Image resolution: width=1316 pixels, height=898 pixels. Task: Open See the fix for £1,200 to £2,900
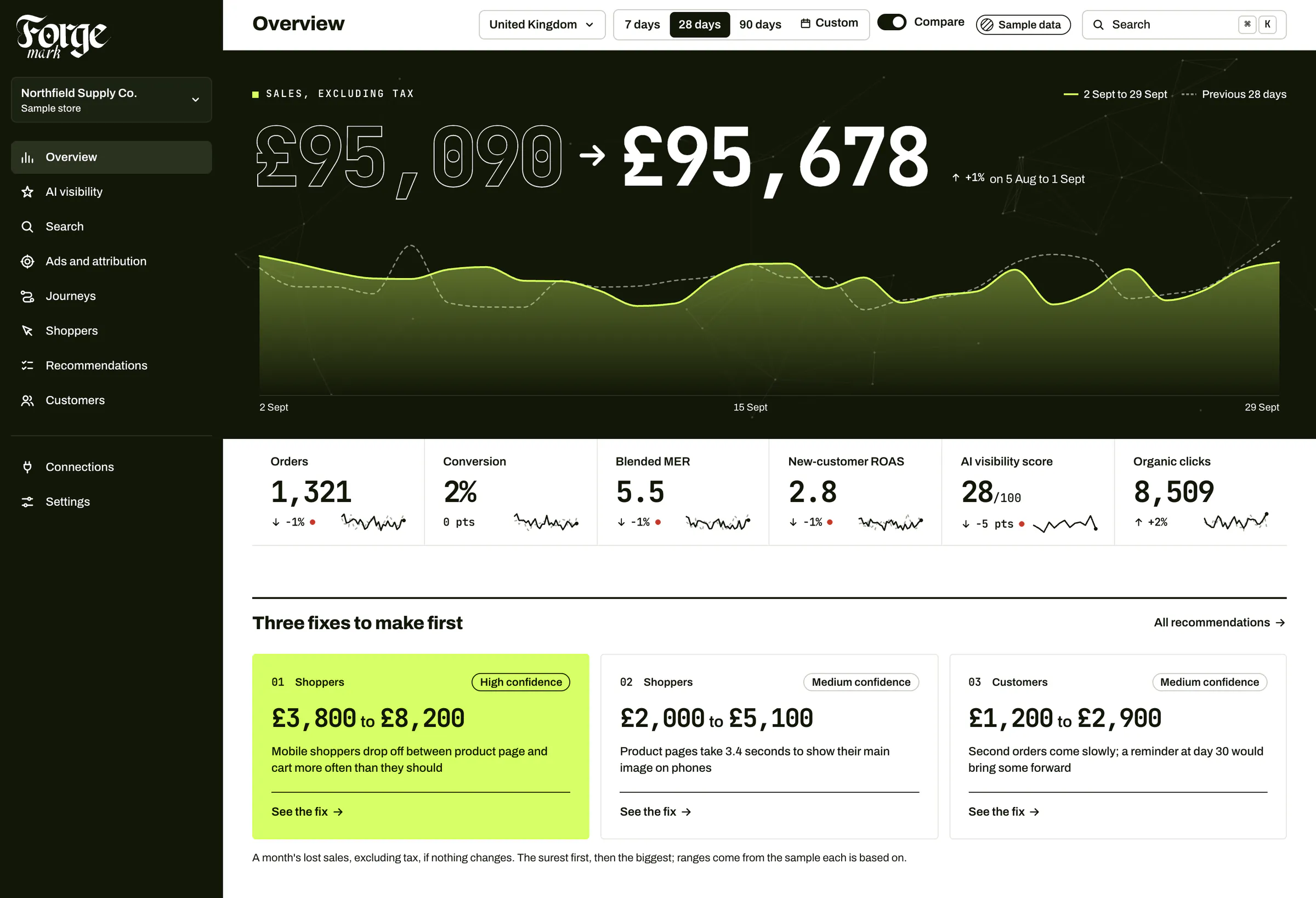click(1003, 812)
